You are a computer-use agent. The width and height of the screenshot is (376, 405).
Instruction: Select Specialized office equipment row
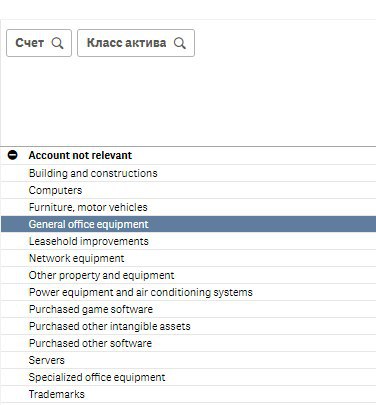click(x=188, y=377)
